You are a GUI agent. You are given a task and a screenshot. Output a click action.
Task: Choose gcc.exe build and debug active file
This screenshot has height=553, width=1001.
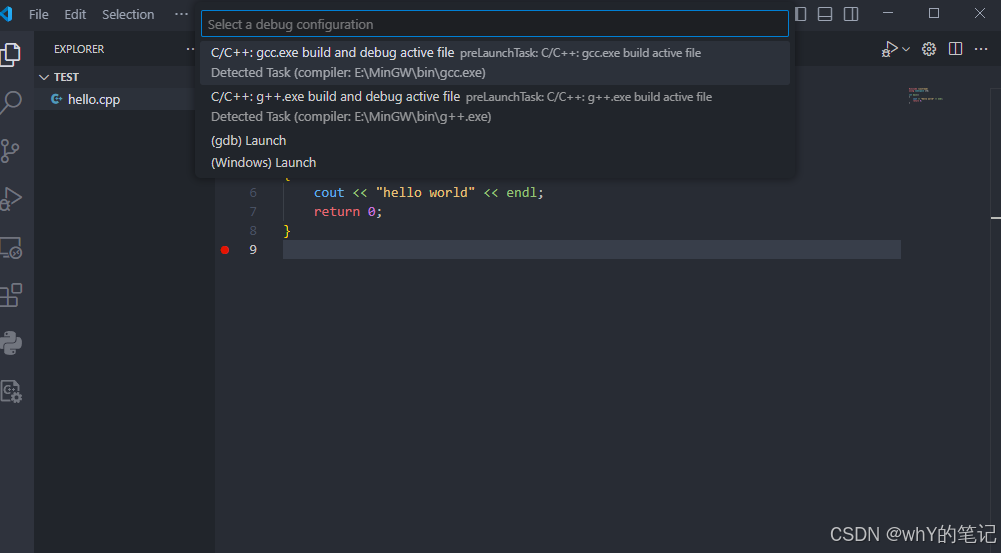[x=495, y=63]
